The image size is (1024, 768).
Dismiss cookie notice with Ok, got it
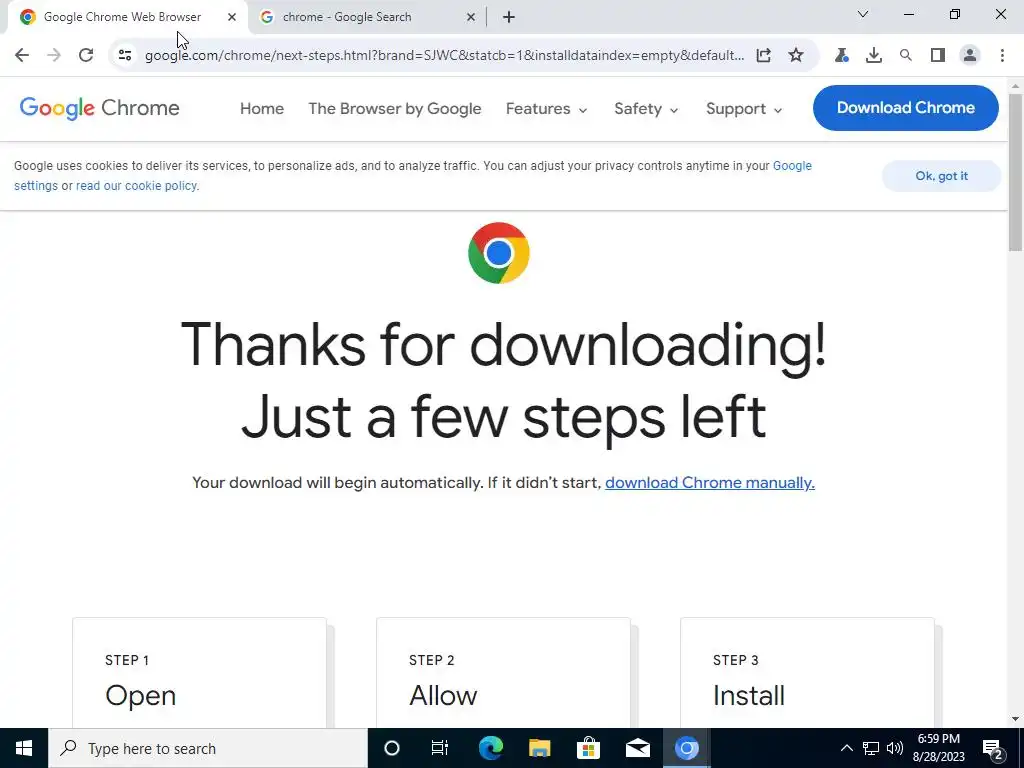[x=941, y=176]
